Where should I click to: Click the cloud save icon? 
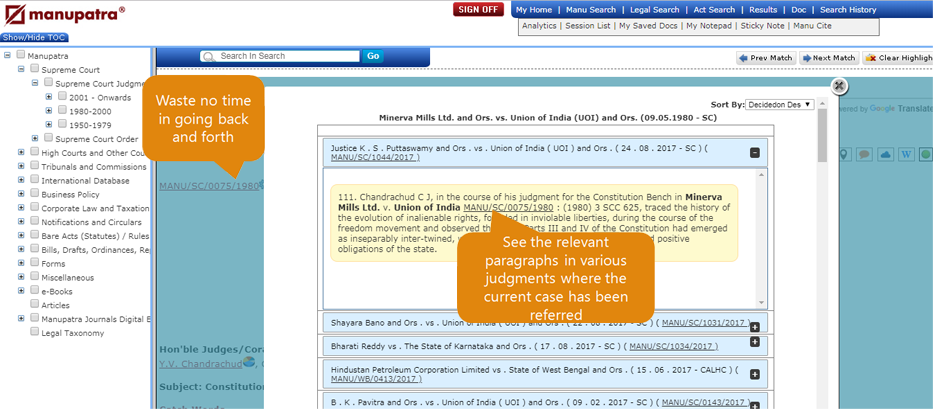886,154
